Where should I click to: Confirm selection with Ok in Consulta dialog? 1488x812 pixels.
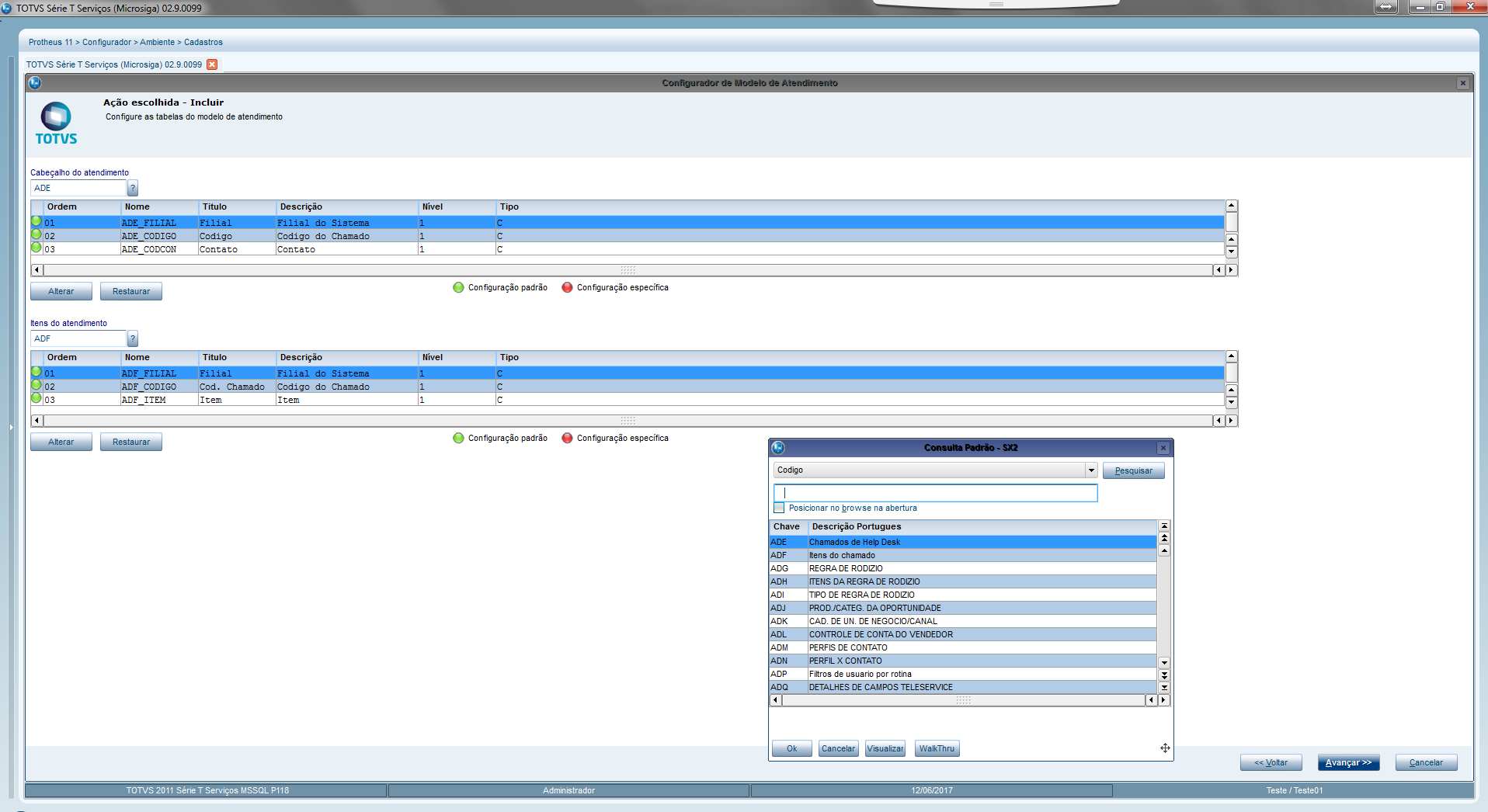point(792,749)
